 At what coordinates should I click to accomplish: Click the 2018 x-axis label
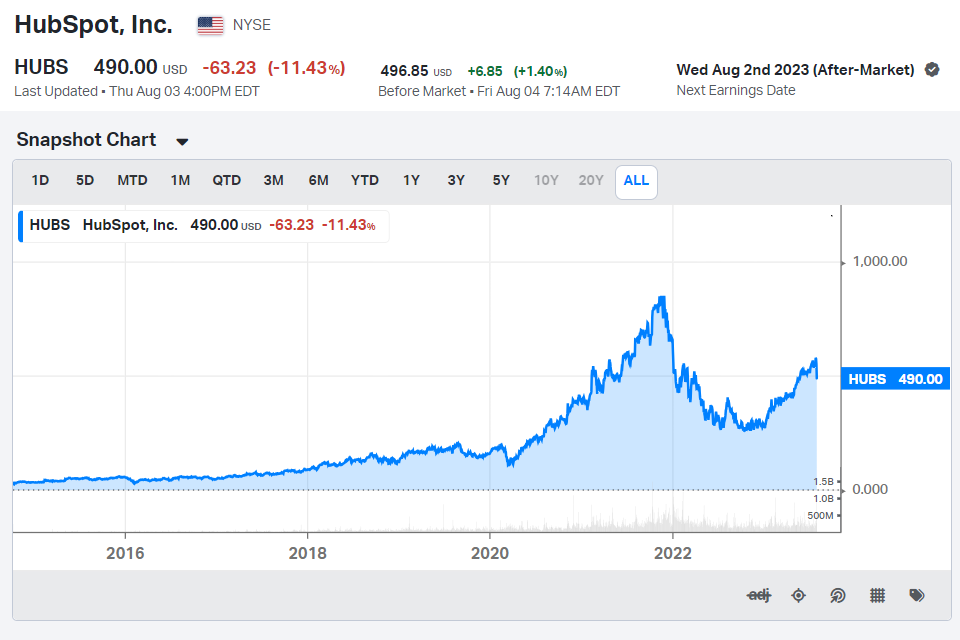pos(307,554)
